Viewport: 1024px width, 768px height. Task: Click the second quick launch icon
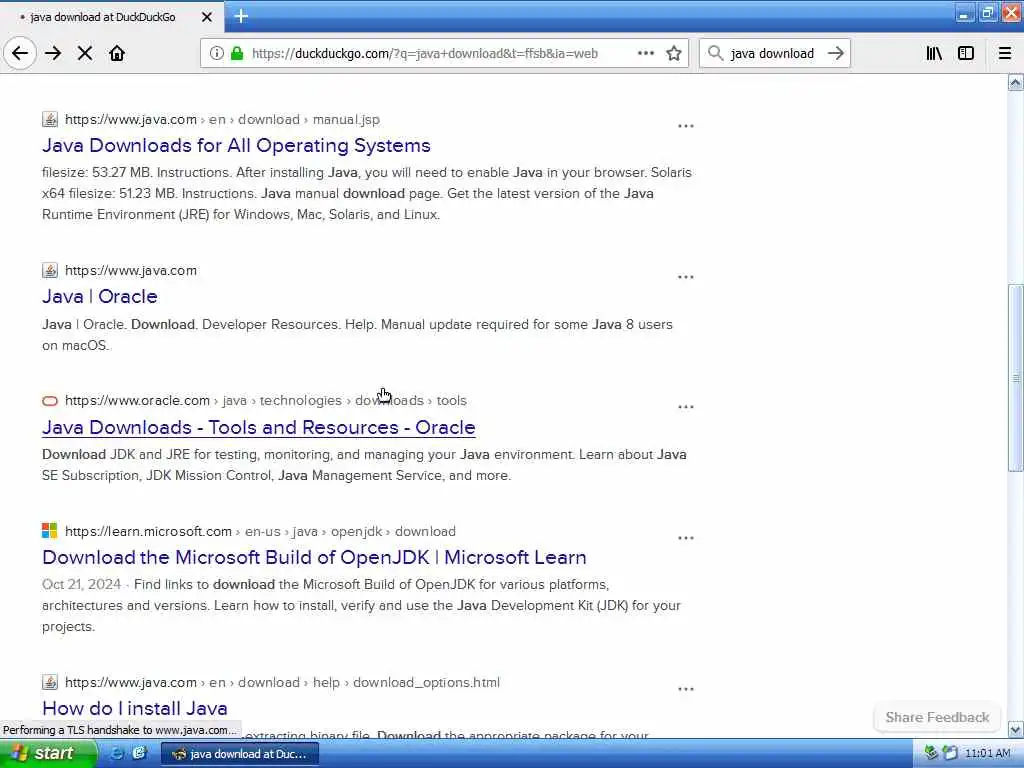pos(138,753)
